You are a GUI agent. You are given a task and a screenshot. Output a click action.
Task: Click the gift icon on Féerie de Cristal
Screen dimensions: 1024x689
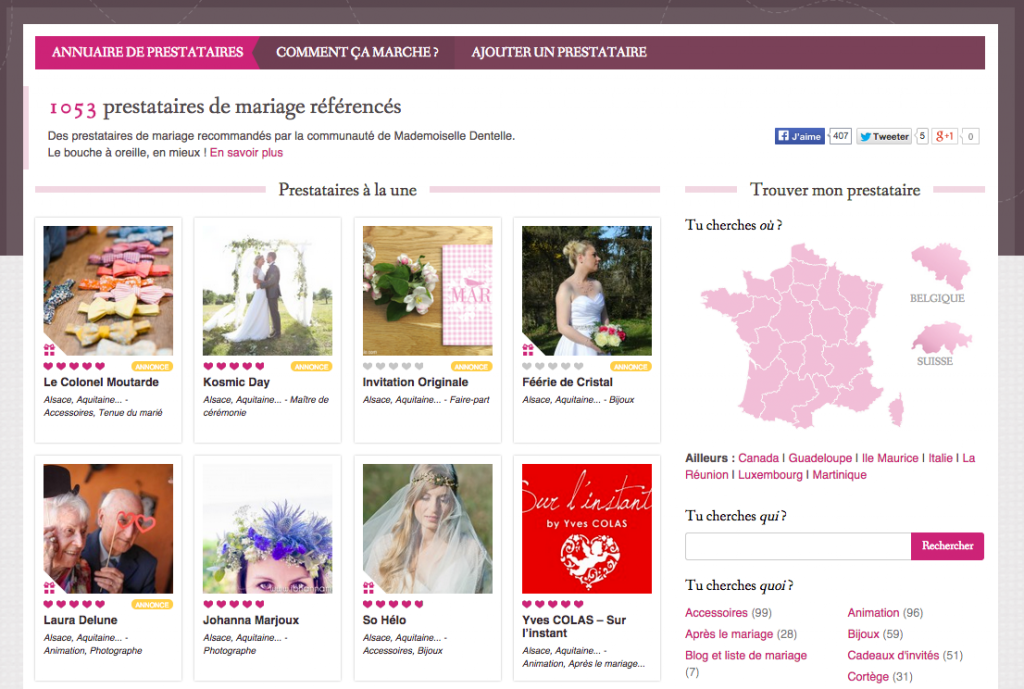[528, 350]
